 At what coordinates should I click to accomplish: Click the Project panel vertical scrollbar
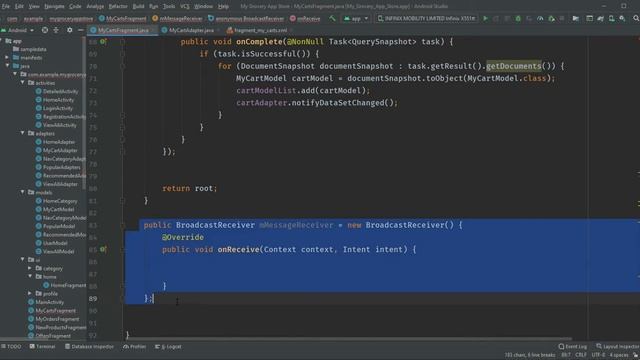click(x=84, y=114)
